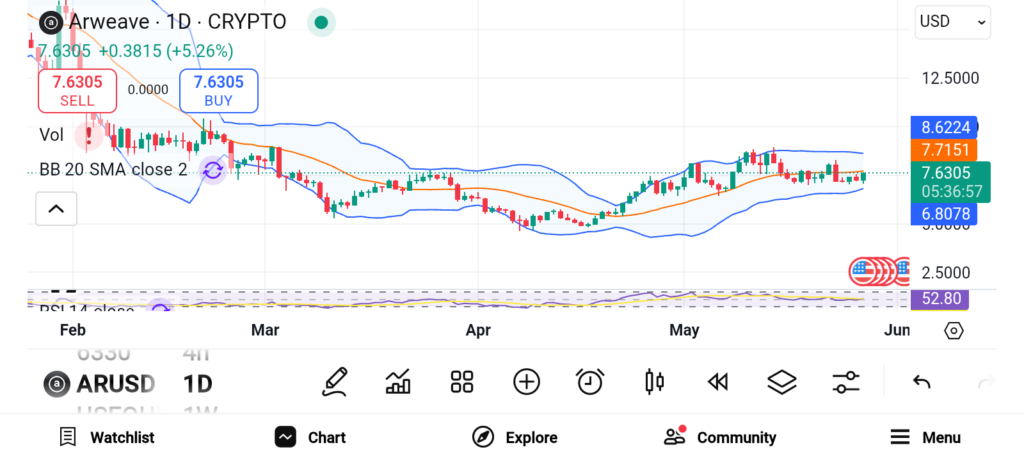This screenshot has width=1024, height=461.
Task: Open the Community tab
Action: [x=720, y=437]
